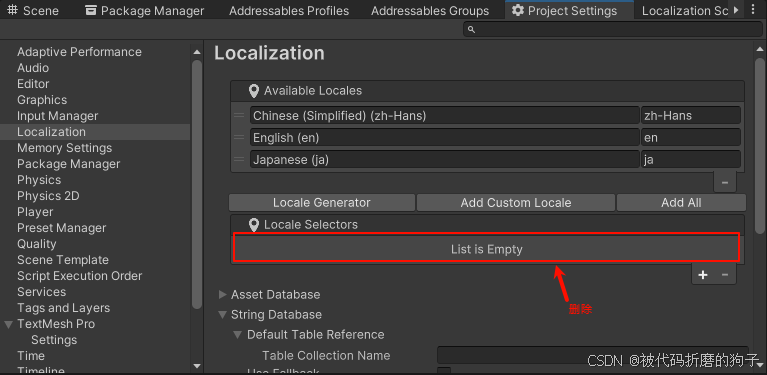Click the Locale Selectors pin icon
Image resolution: width=767 pixels, height=375 pixels.
pos(253,225)
